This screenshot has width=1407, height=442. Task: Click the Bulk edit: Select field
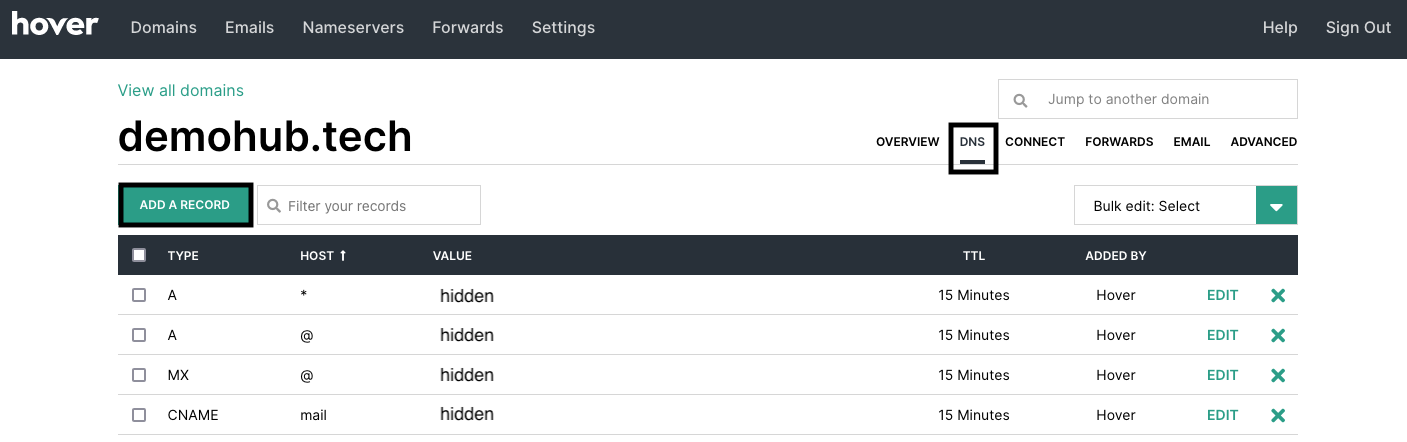pos(1164,206)
